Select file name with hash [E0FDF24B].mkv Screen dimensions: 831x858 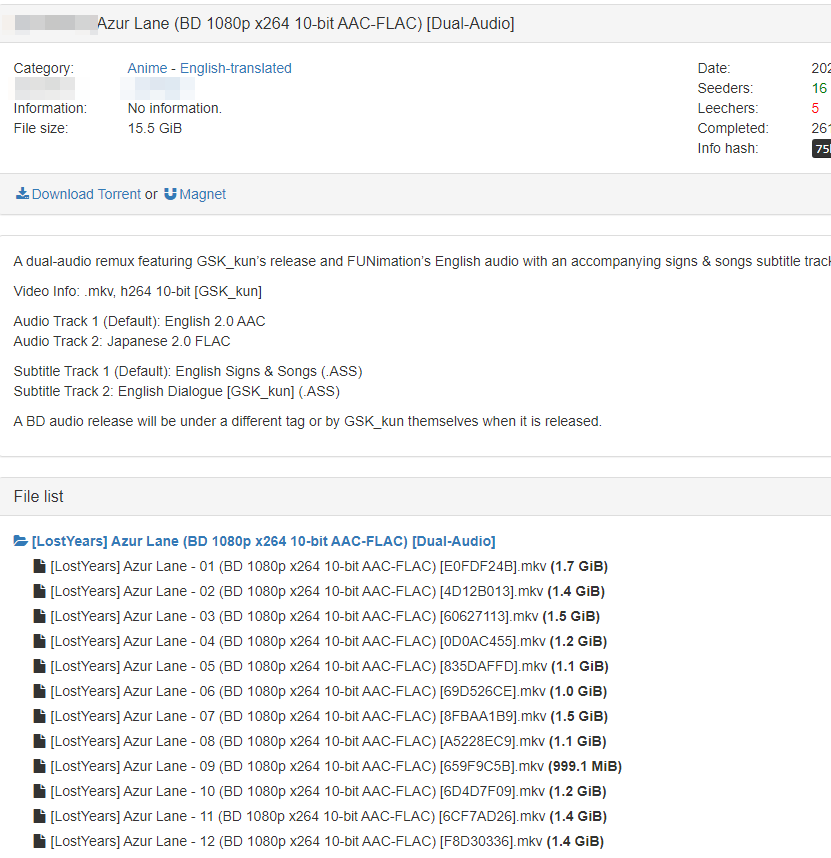coord(299,566)
